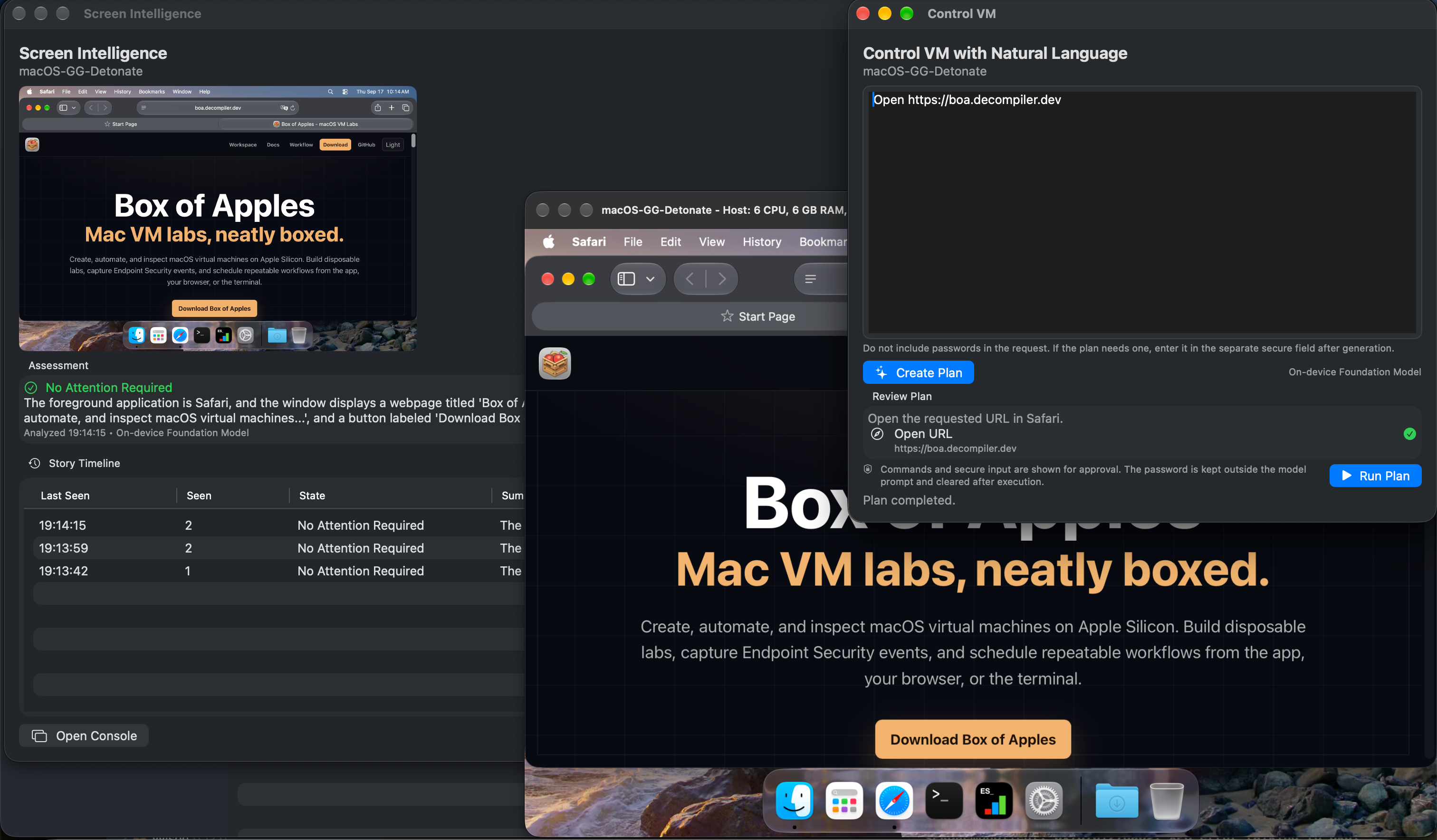Click the new tab plus icon in preview
Viewport: 1437px width, 840px height.
coord(392,108)
